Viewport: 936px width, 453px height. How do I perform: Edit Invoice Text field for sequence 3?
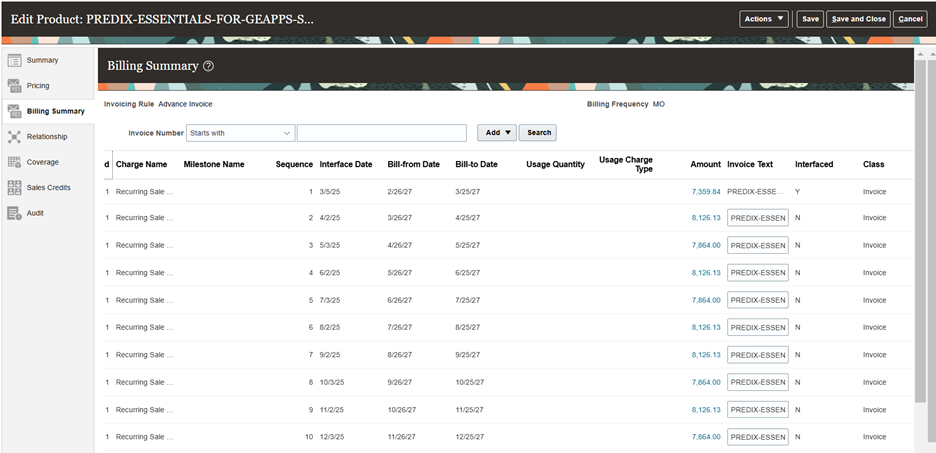click(x=758, y=245)
